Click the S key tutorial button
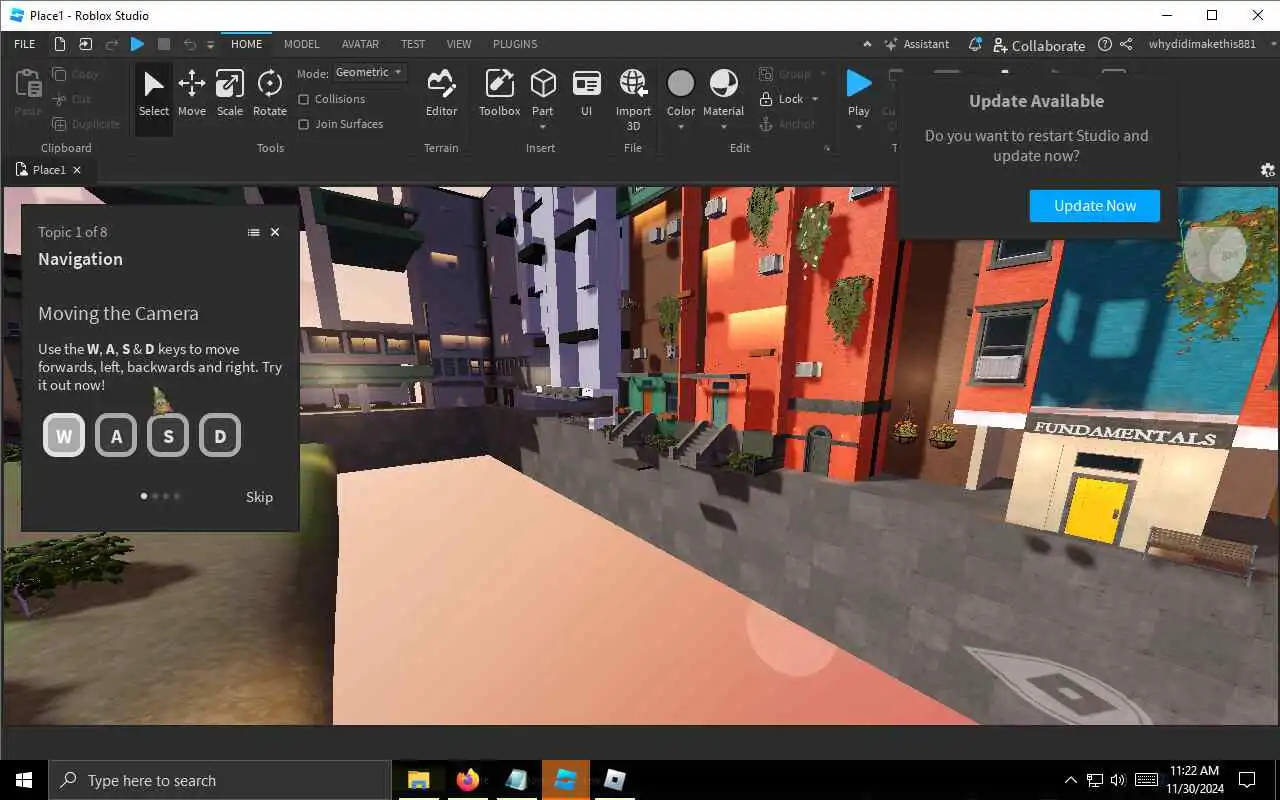Image resolution: width=1280 pixels, height=800 pixels. pyautogui.click(x=168, y=436)
